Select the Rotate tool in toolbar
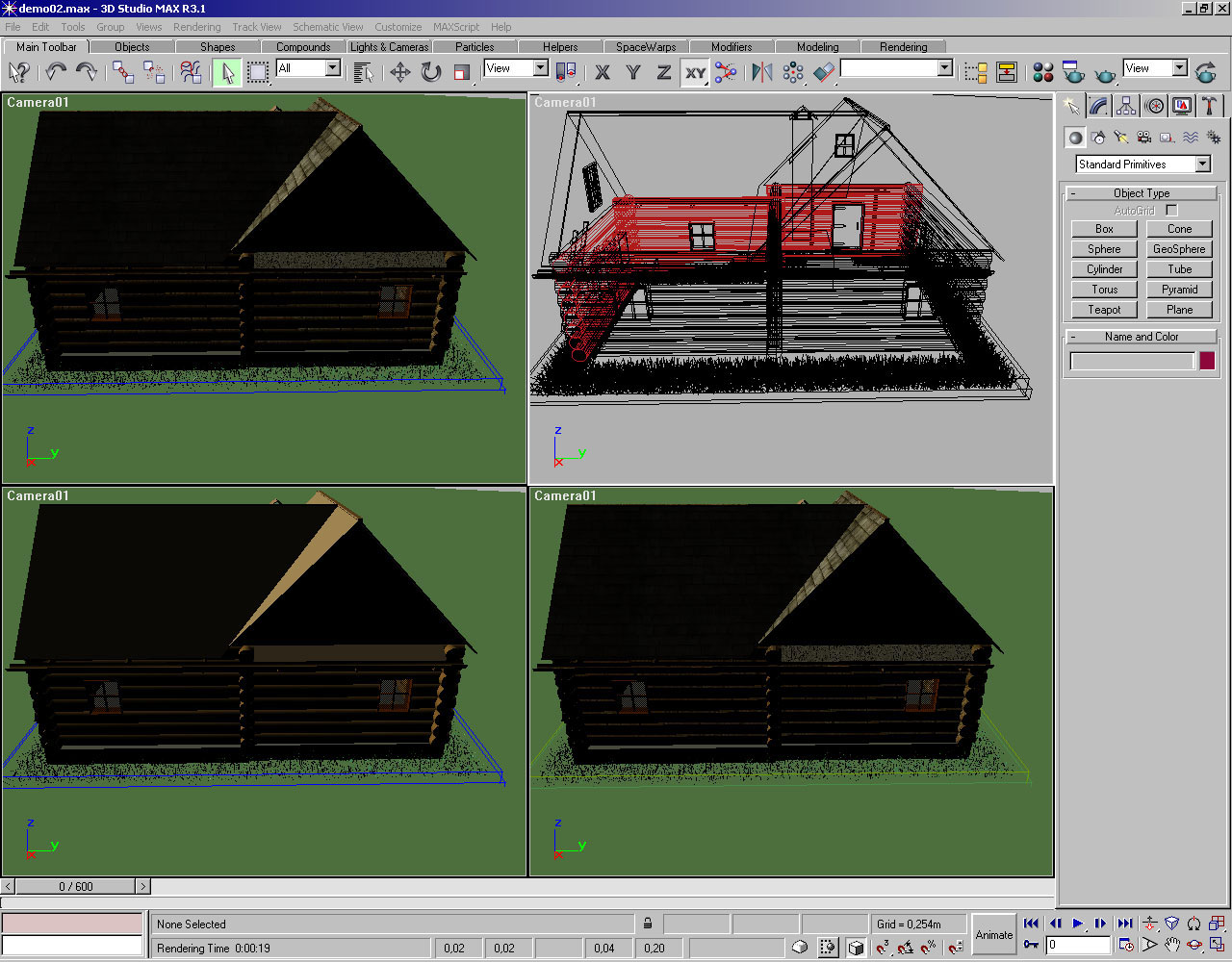 point(430,72)
